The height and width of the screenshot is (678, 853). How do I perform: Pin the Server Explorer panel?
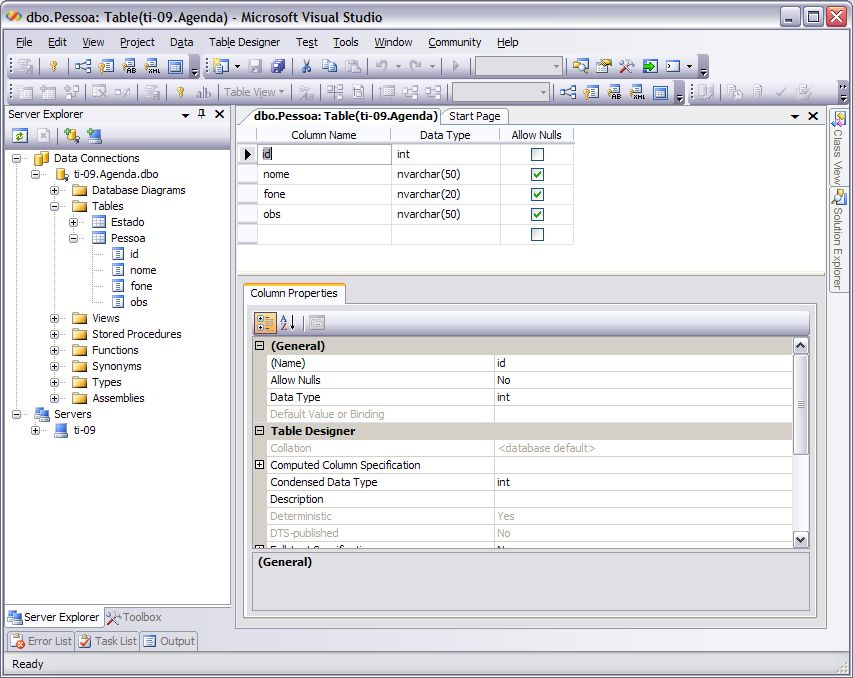[x=202, y=115]
